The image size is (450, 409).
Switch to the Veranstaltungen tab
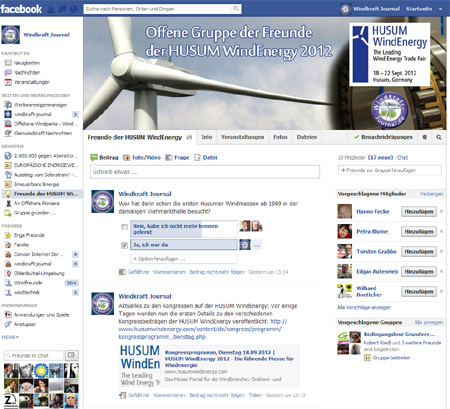(x=242, y=137)
